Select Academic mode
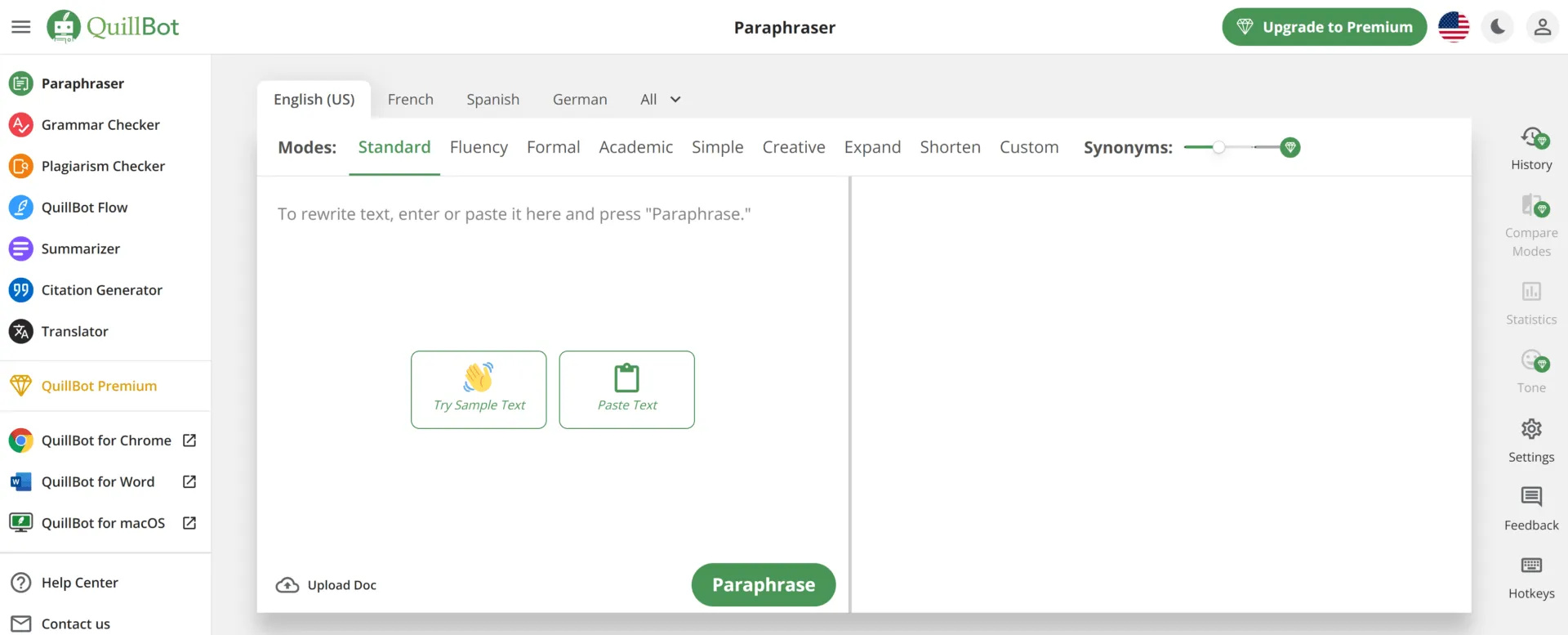This screenshot has height=635, width=1568. tap(635, 147)
